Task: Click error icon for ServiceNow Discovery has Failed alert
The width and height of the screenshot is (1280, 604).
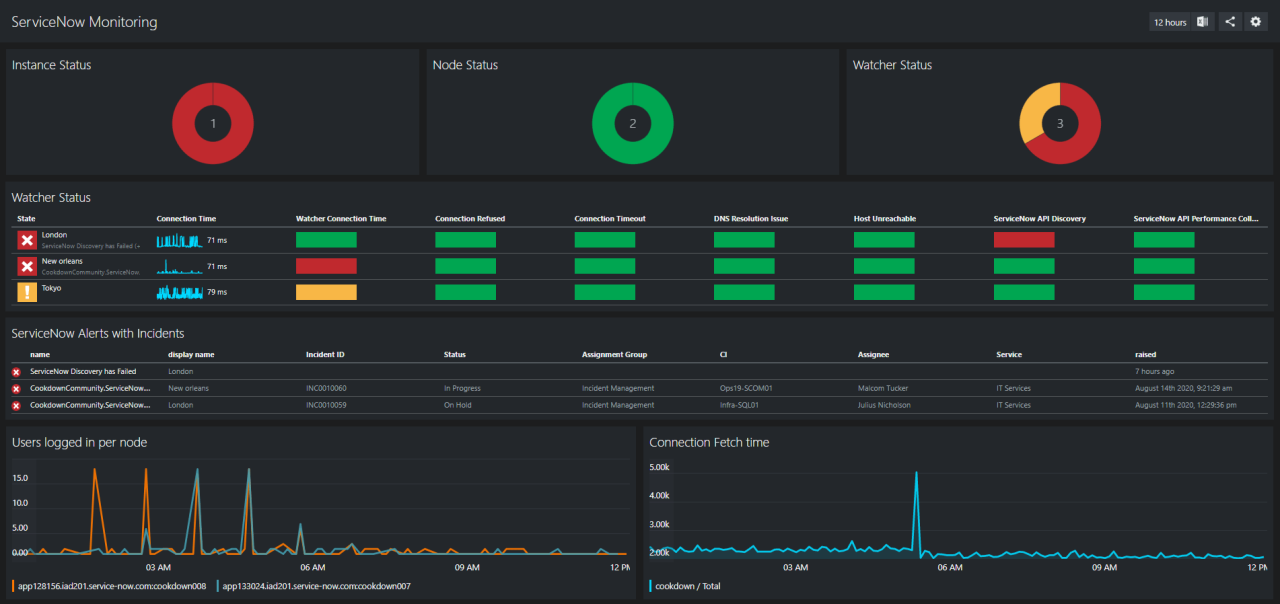Action: 16,372
